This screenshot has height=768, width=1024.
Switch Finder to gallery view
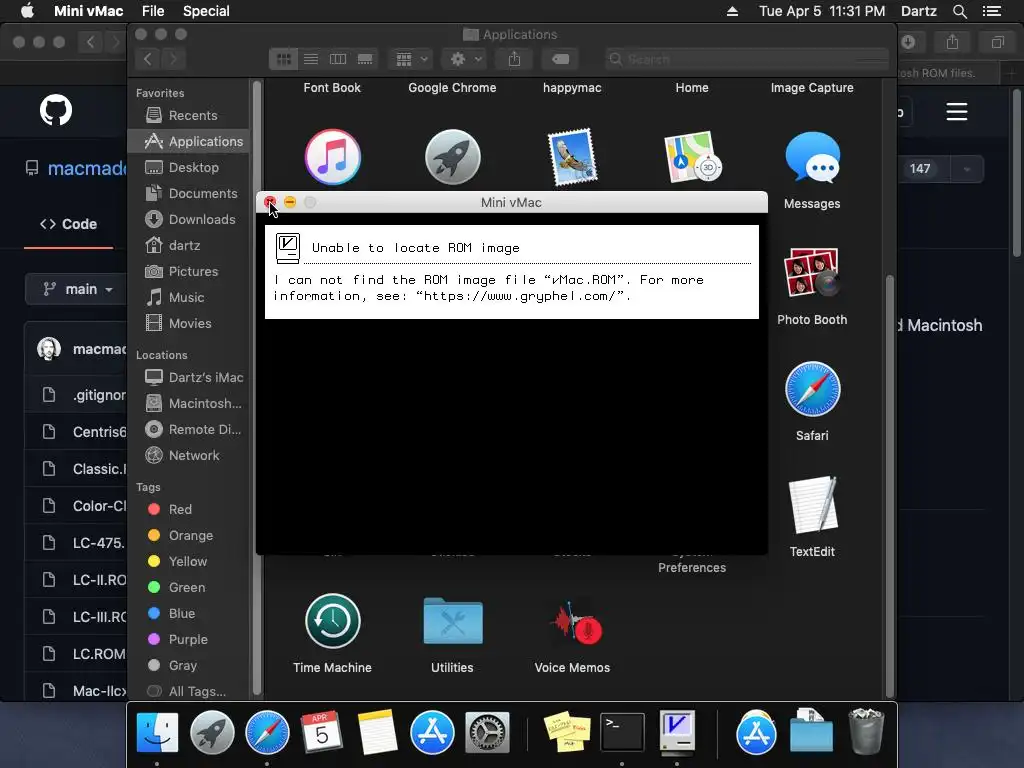(365, 59)
